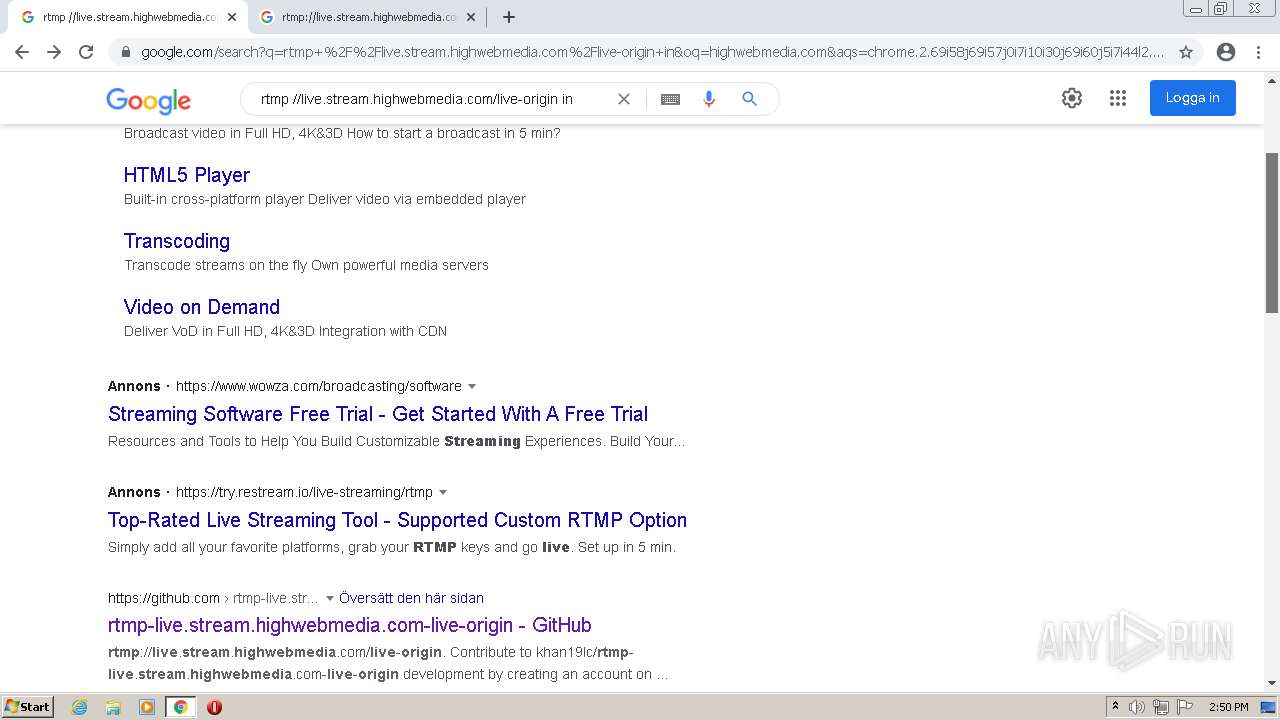The image size is (1280, 720).
Task: Open the Windows Start menu
Action: (27, 706)
